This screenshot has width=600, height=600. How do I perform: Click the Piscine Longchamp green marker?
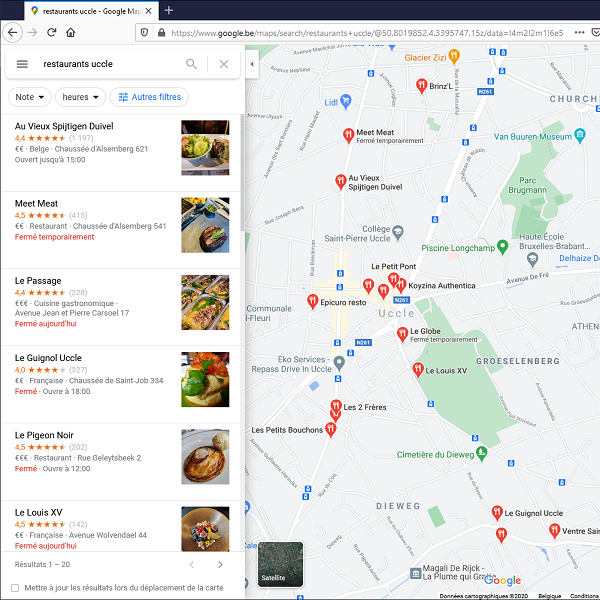tap(502, 247)
